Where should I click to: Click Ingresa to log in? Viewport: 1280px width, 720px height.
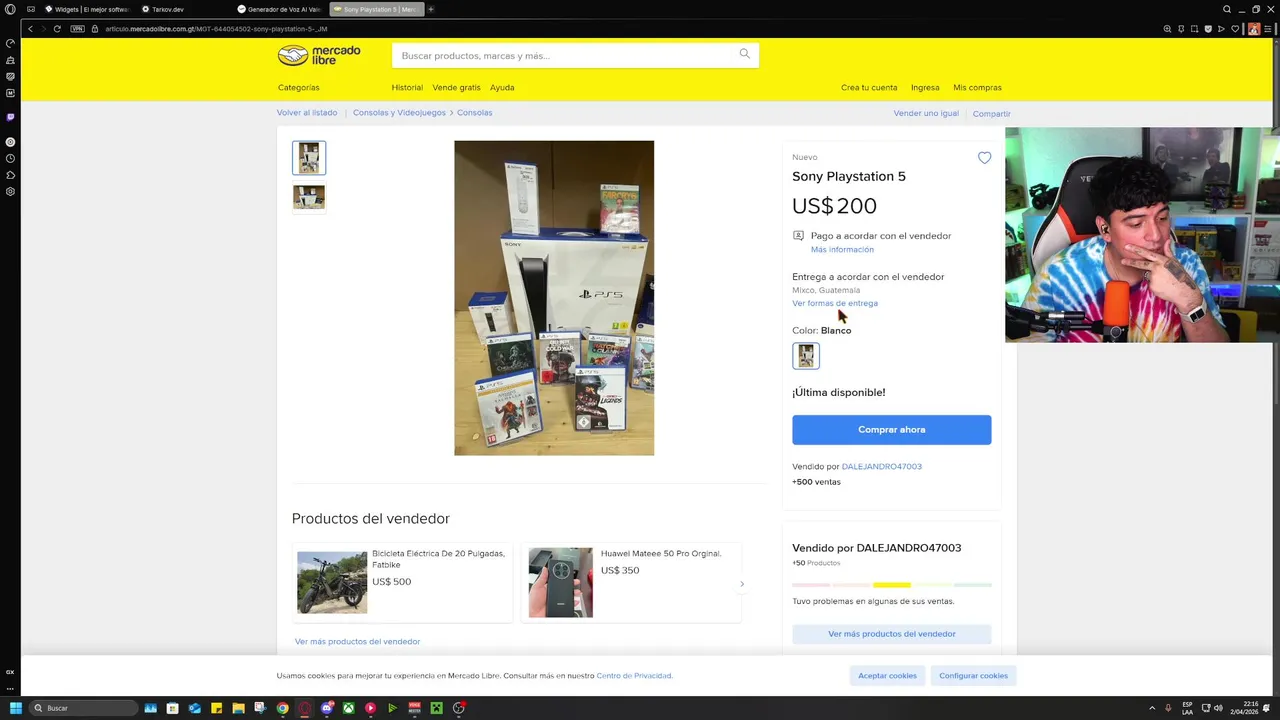point(925,87)
